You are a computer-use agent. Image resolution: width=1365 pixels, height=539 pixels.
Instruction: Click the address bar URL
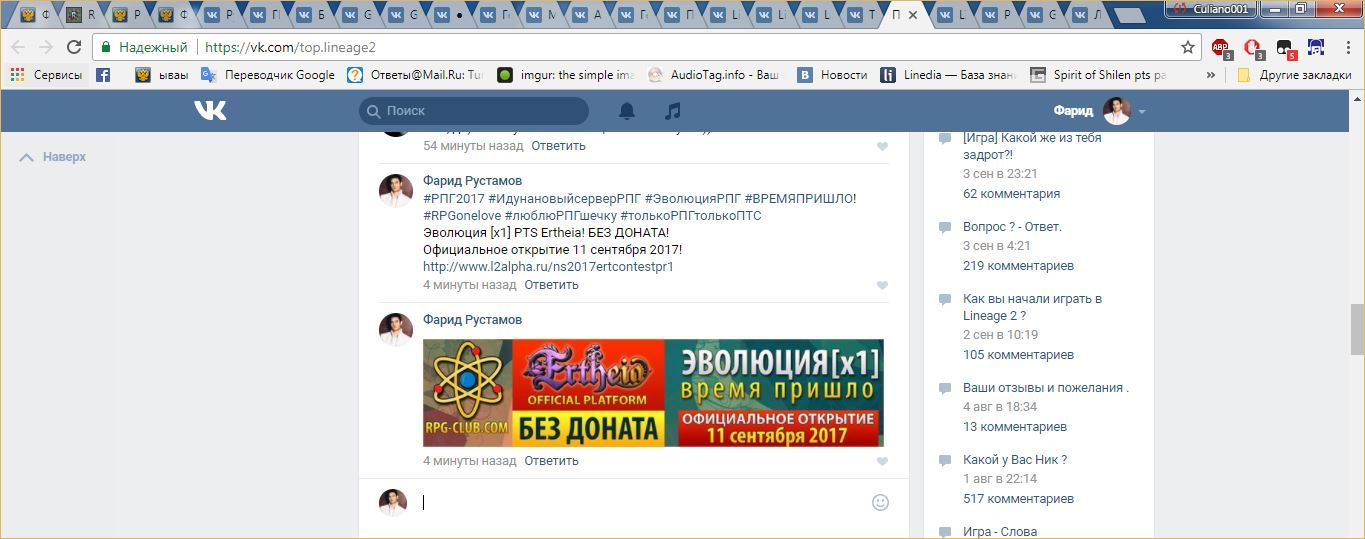(290, 47)
